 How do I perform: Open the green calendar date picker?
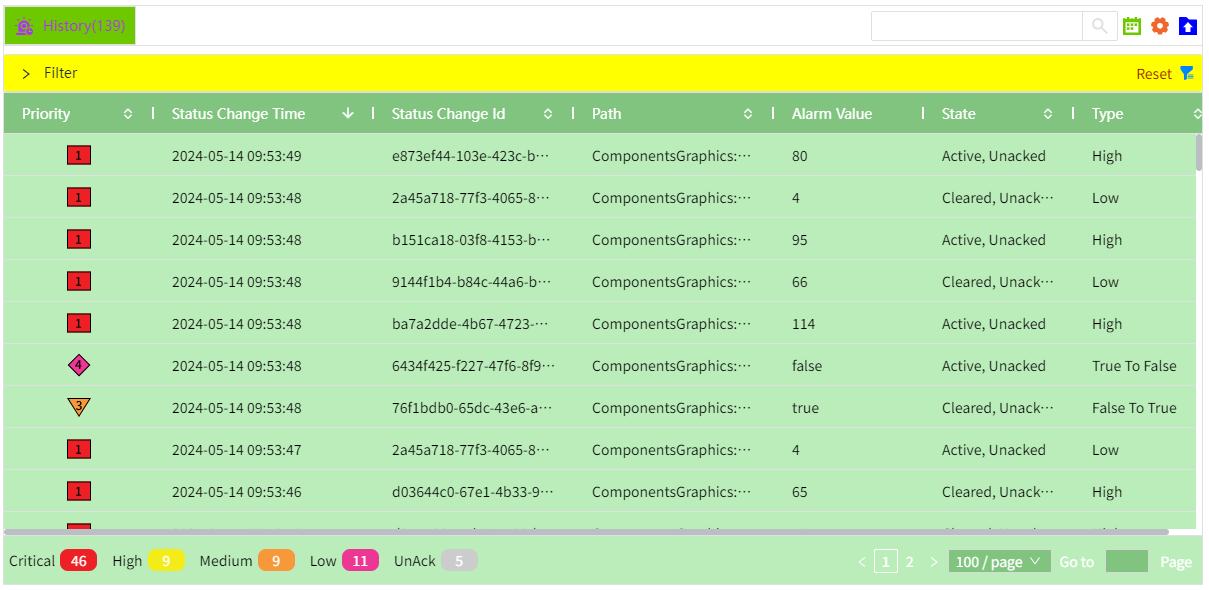[1132, 26]
